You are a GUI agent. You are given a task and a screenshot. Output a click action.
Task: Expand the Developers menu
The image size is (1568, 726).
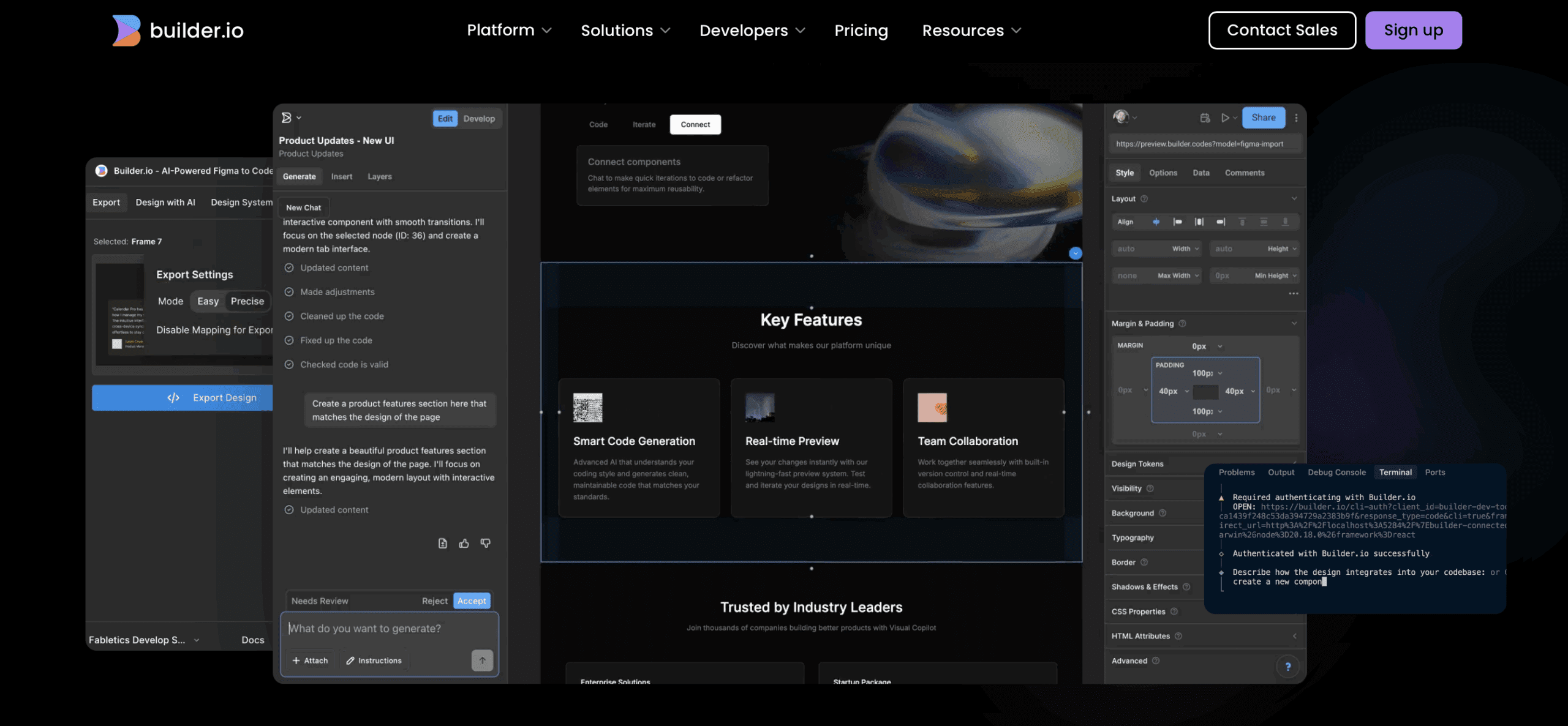tap(752, 30)
